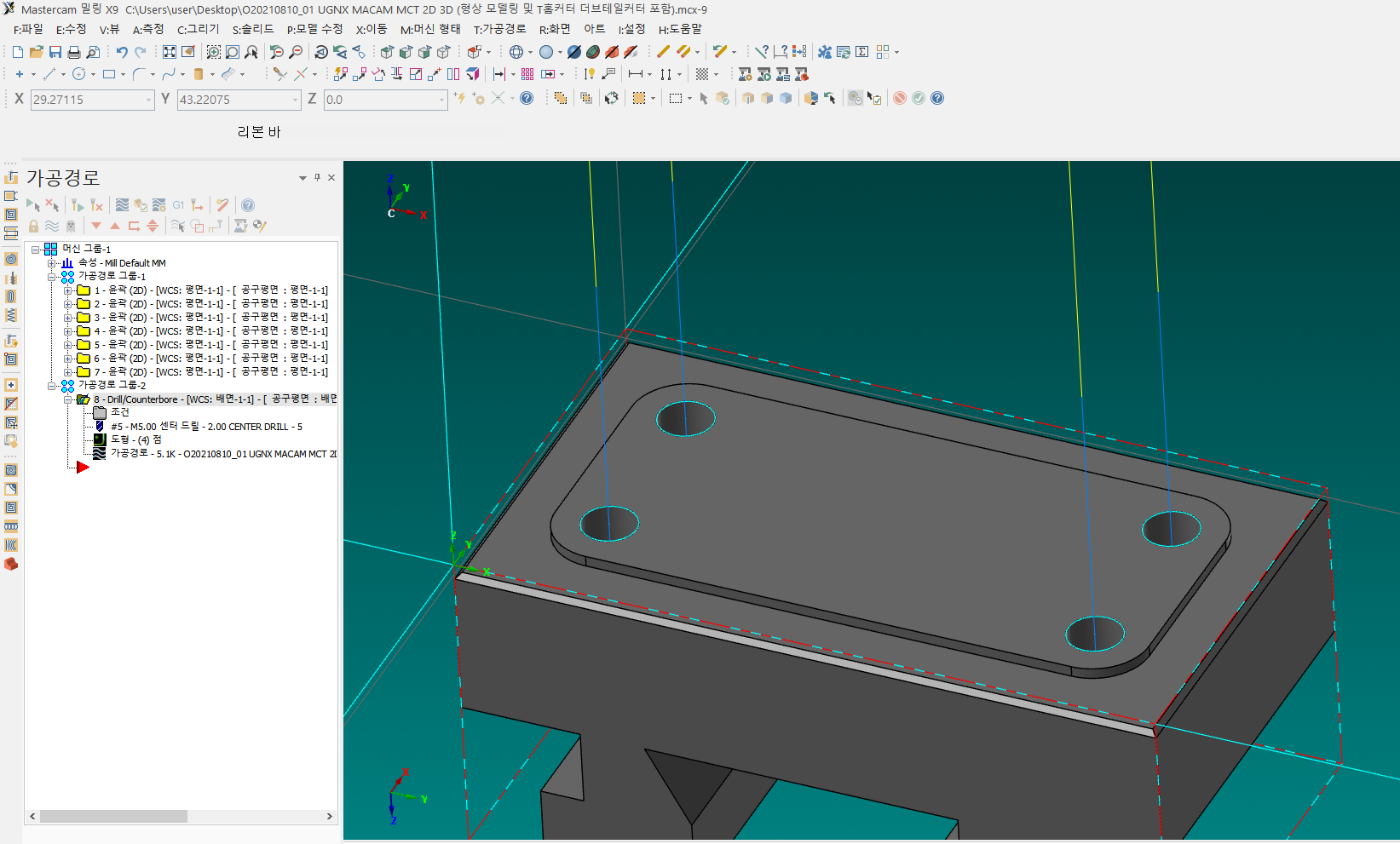Viewport: 1400px width, 844px height.
Task: Click the pink grid array icon
Action: click(x=527, y=74)
